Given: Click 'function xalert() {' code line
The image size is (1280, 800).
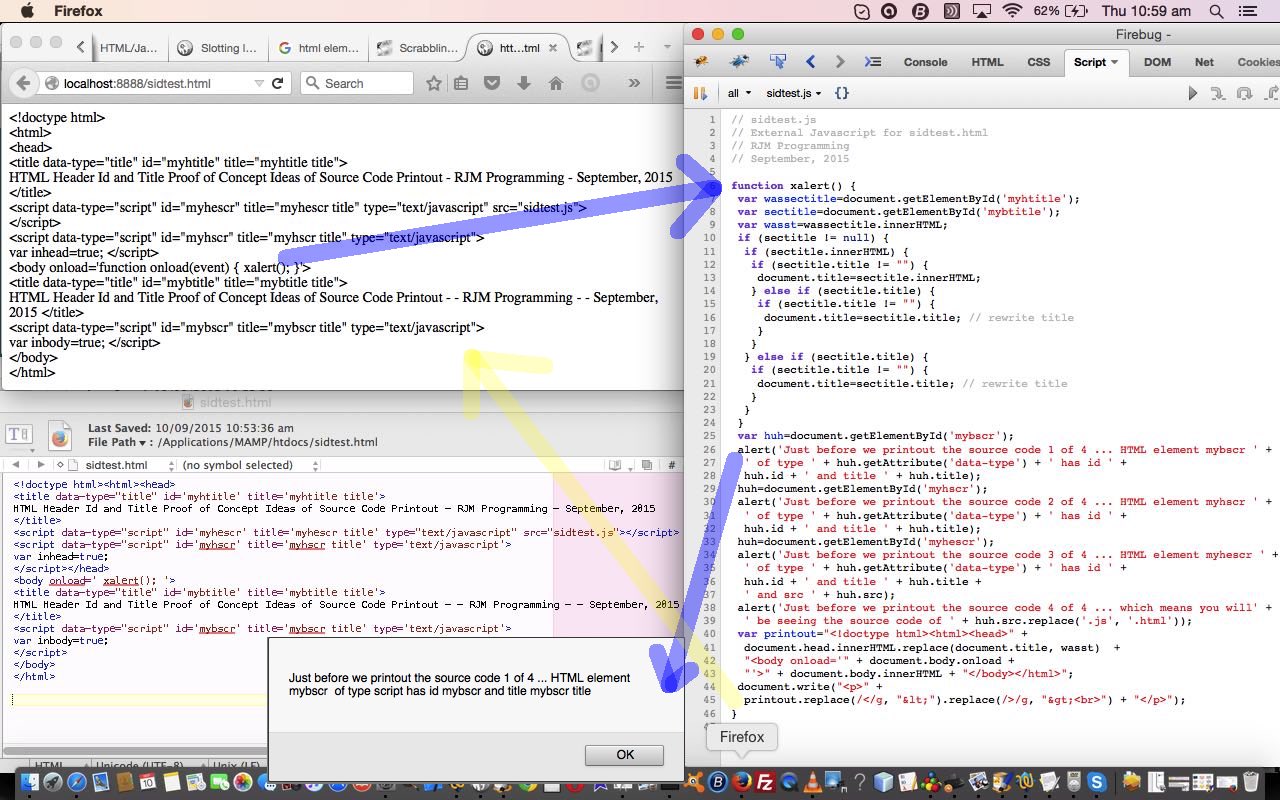Looking at the screenshot, I should [793, 186].
